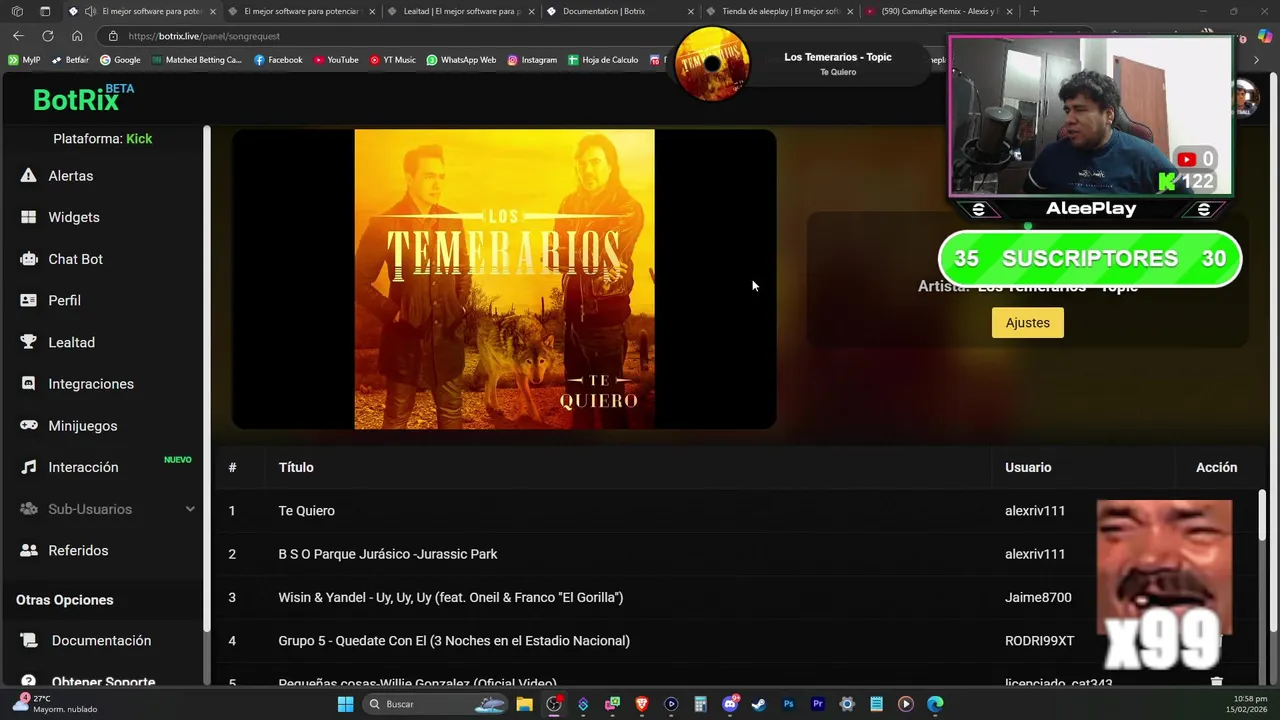Open the WhatsApp Web bookmark

461,60
